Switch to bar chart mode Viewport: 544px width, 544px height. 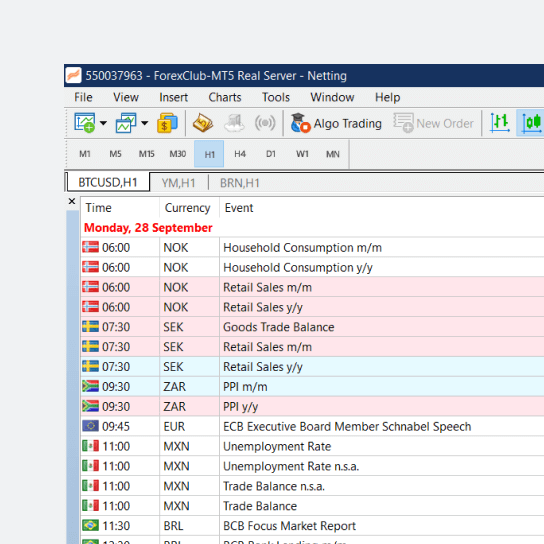(500, 123)
